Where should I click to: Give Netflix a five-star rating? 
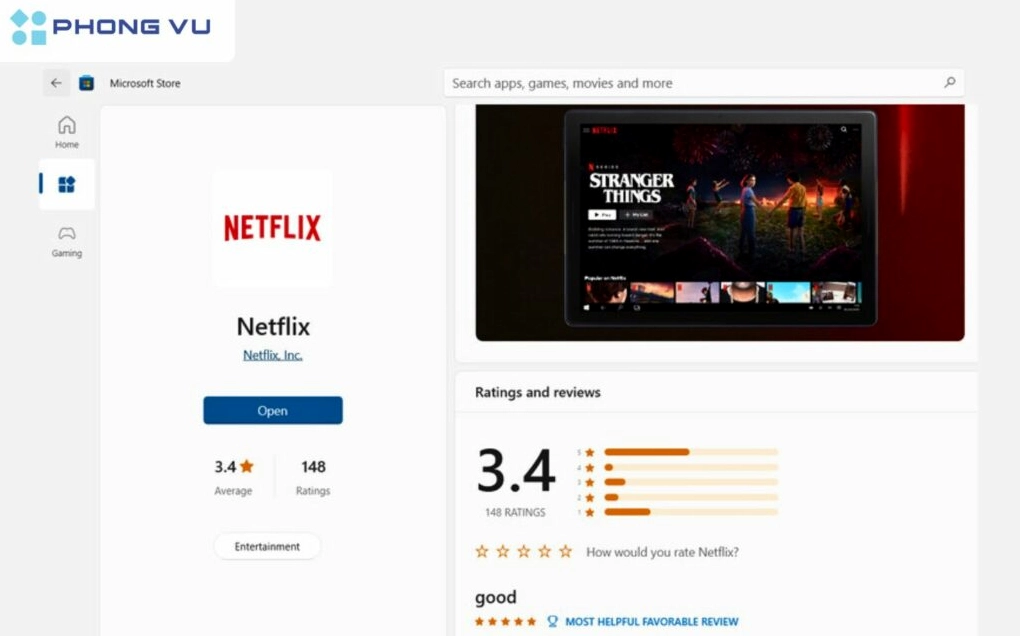pyautogui.click(x=566, y=551)
